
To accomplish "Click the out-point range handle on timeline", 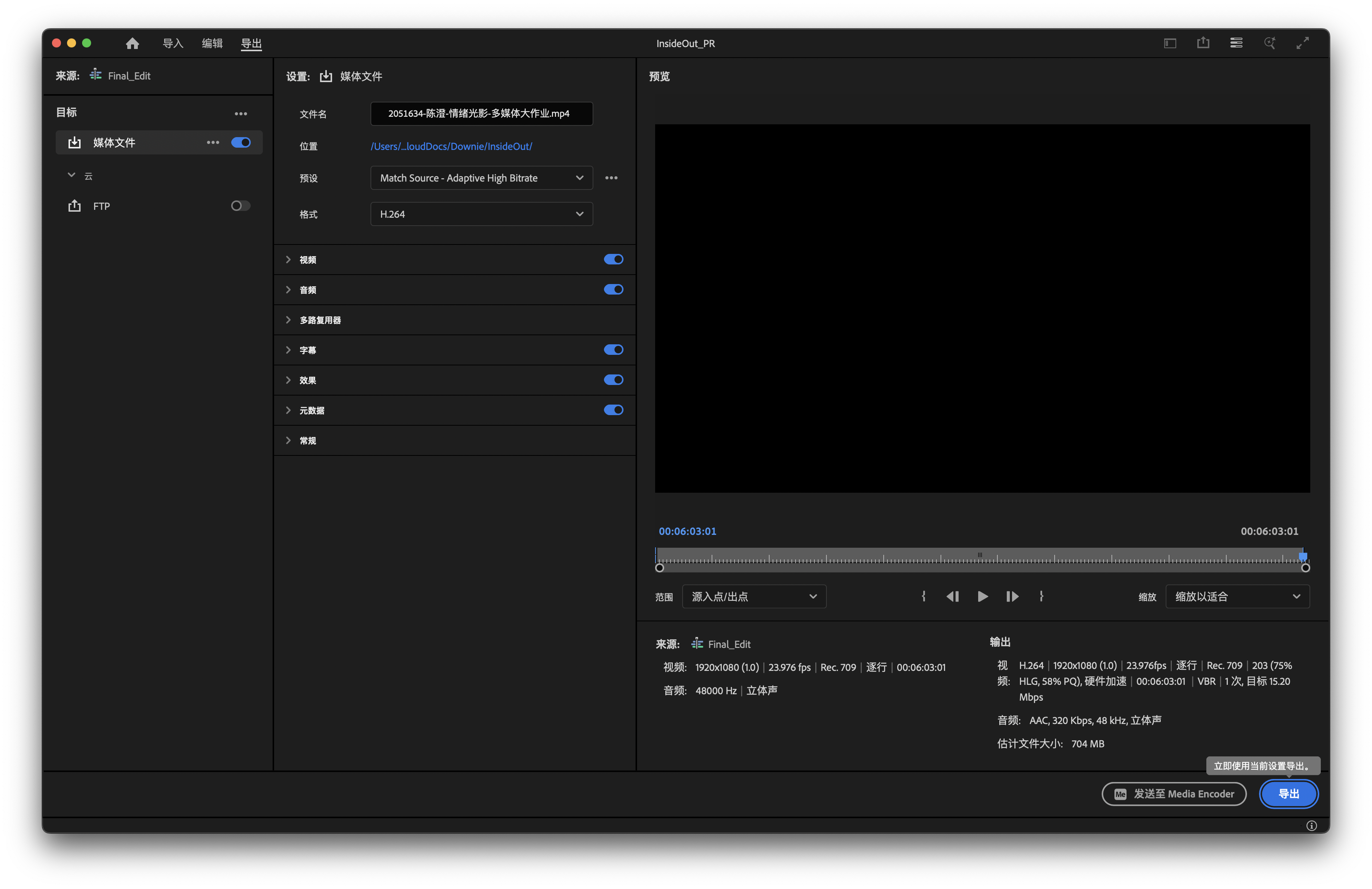I will click(1306, 568).
